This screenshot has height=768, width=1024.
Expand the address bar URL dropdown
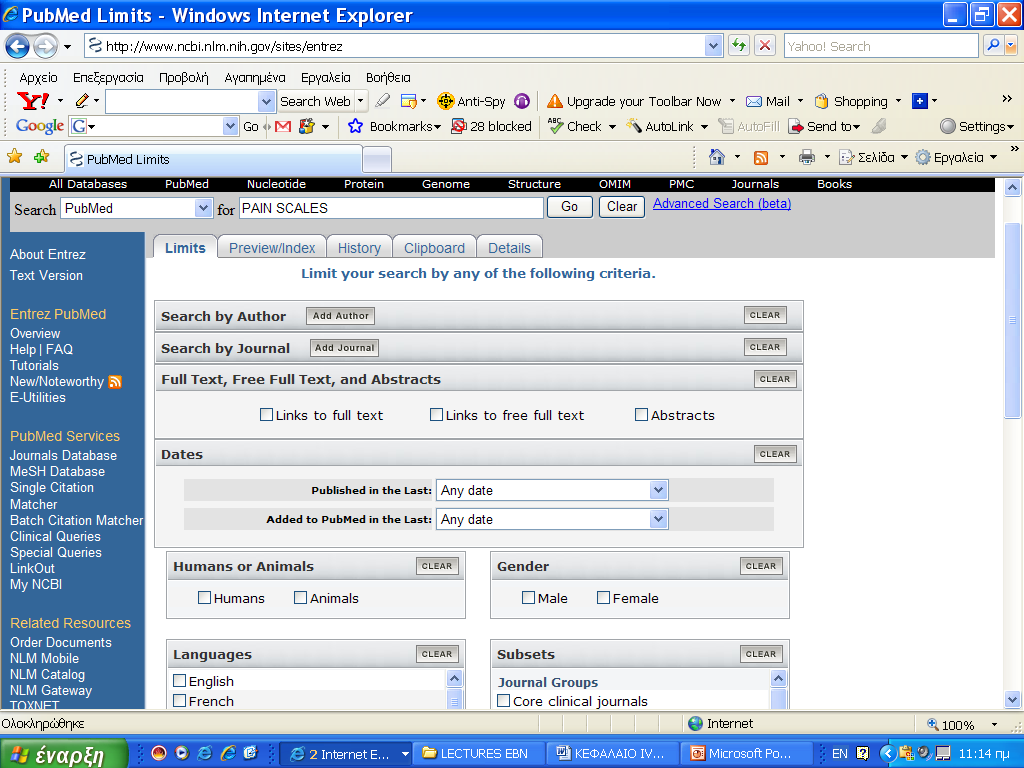coord(713,46)
